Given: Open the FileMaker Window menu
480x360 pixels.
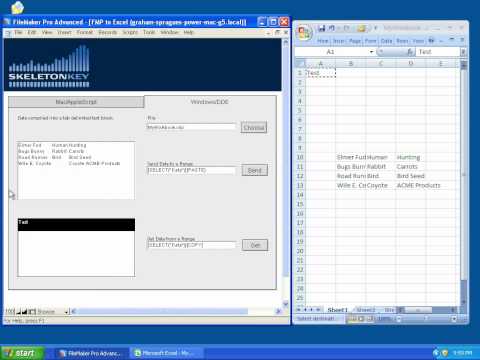Looking at the screenshot, I should 169,32.
